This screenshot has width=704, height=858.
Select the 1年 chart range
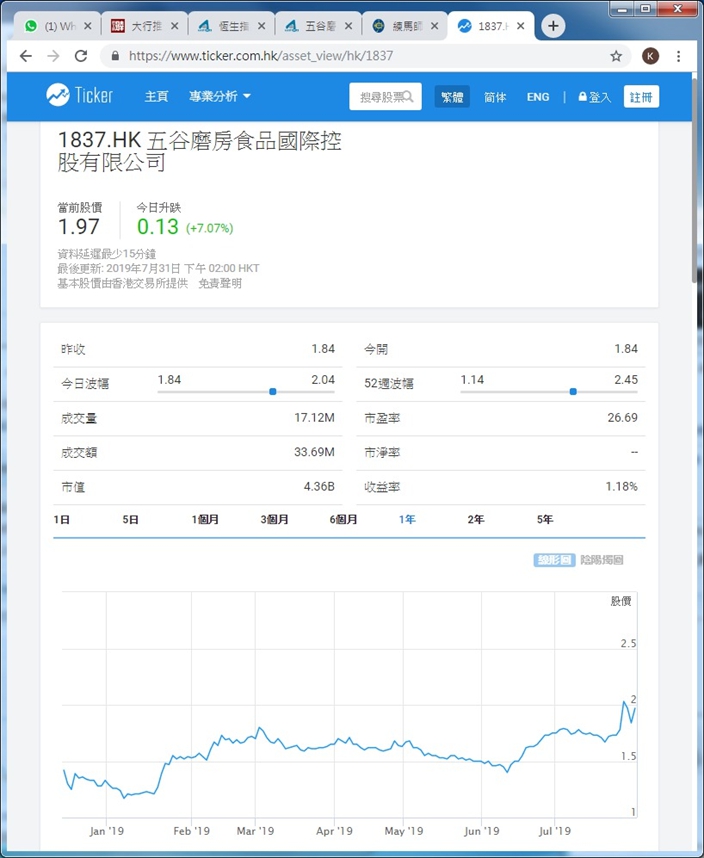click(x=407, y=519)
